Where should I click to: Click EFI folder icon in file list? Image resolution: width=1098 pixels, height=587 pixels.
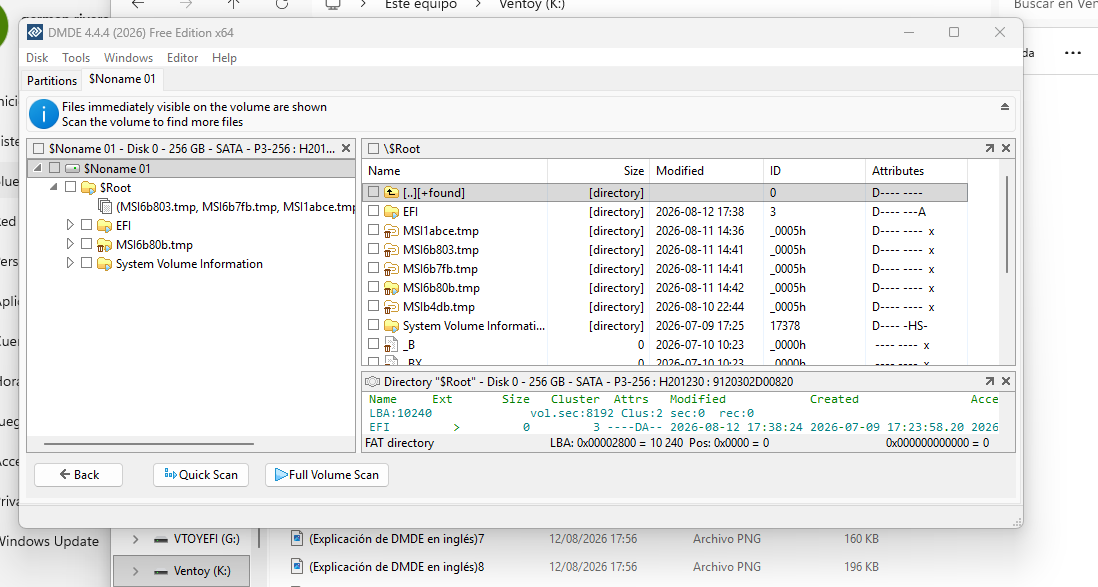coord(391,212)
